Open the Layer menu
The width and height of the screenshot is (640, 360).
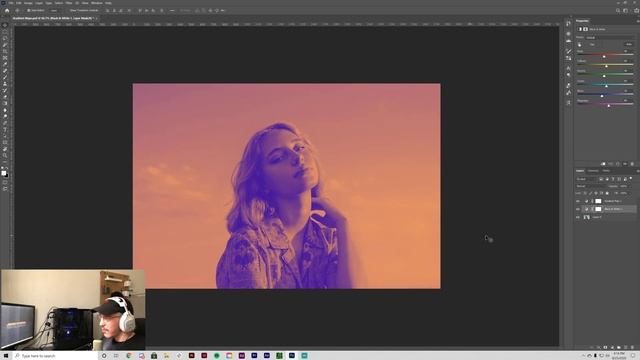39,3
